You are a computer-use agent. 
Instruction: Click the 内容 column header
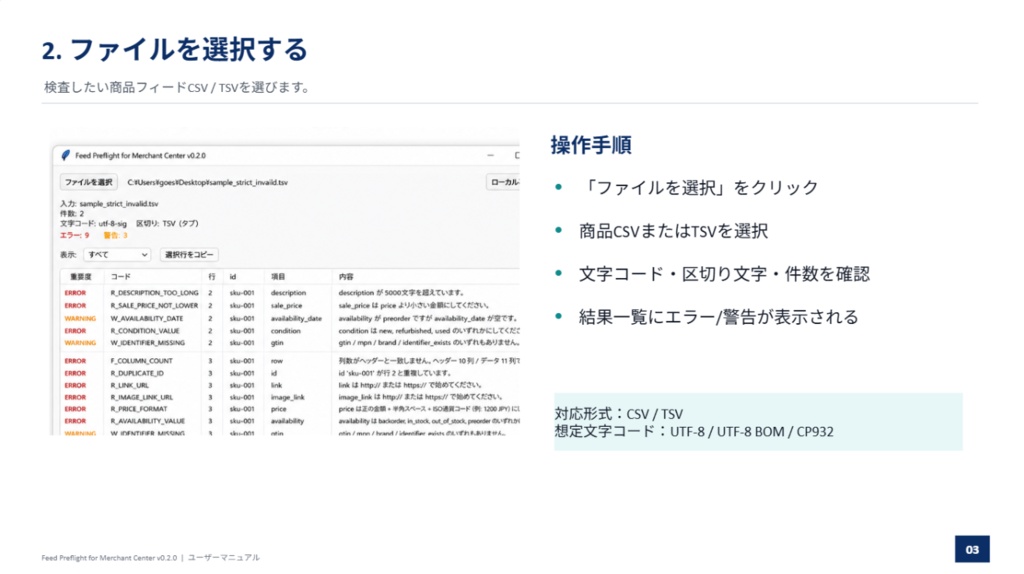click(346, 277)
